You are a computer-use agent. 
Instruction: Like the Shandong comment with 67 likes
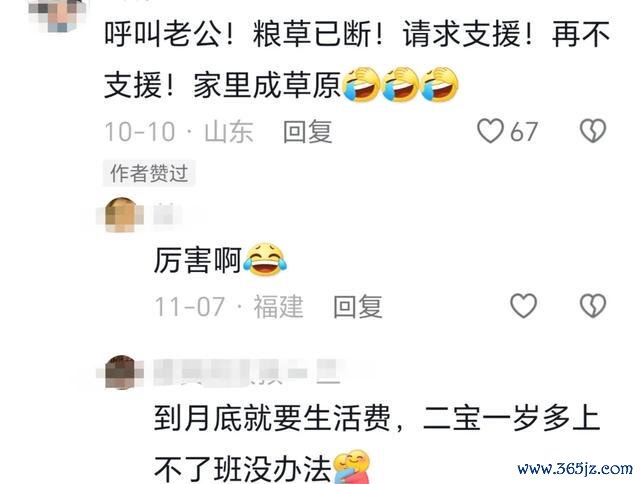pos(490,131)
